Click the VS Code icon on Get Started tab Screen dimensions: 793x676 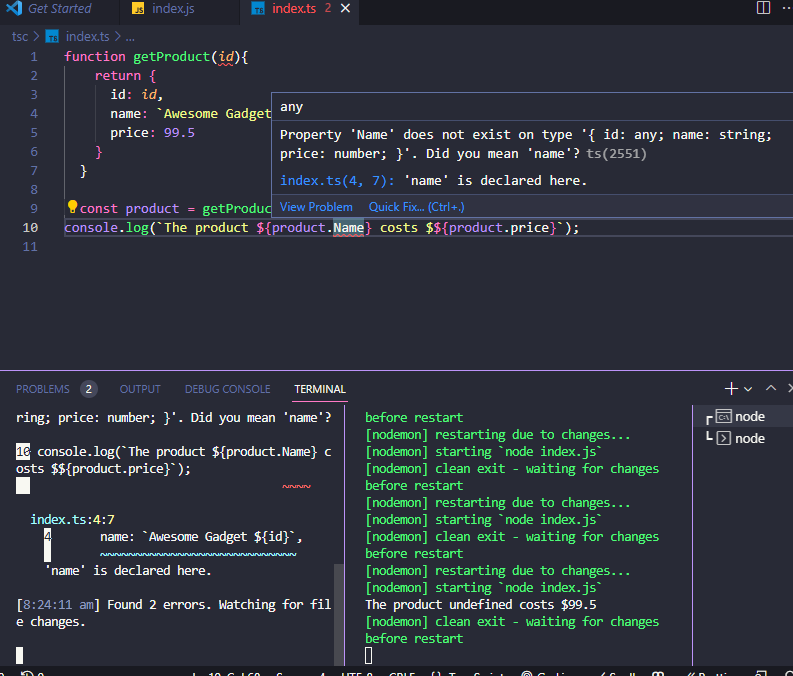[14, 8]
